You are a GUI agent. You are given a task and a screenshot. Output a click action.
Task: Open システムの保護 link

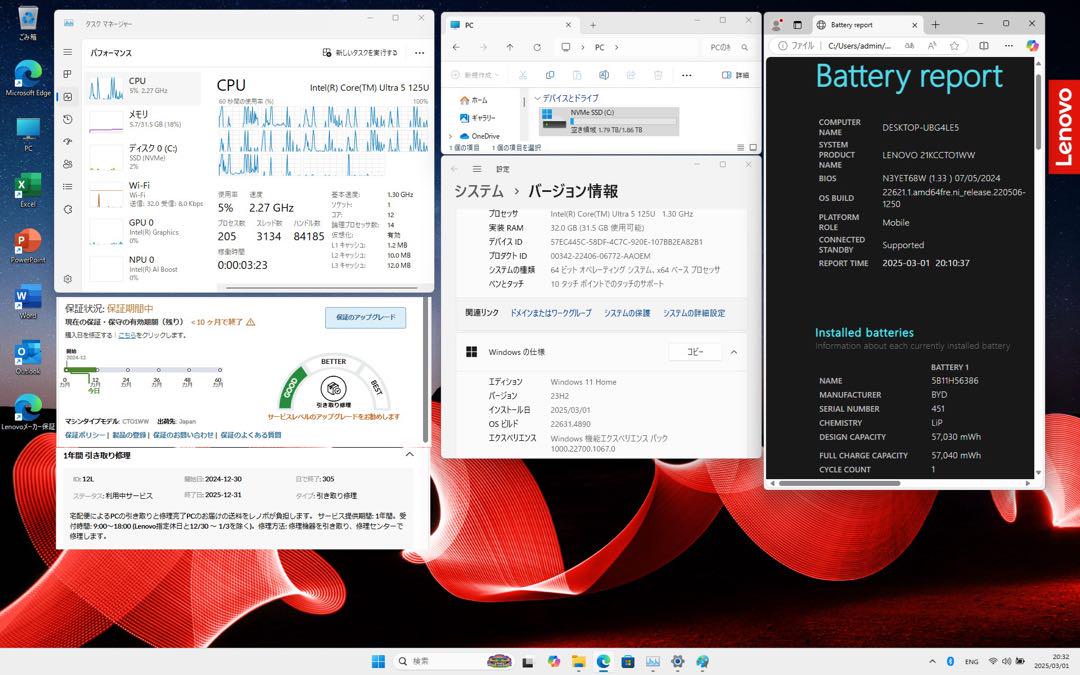[627, 313]
